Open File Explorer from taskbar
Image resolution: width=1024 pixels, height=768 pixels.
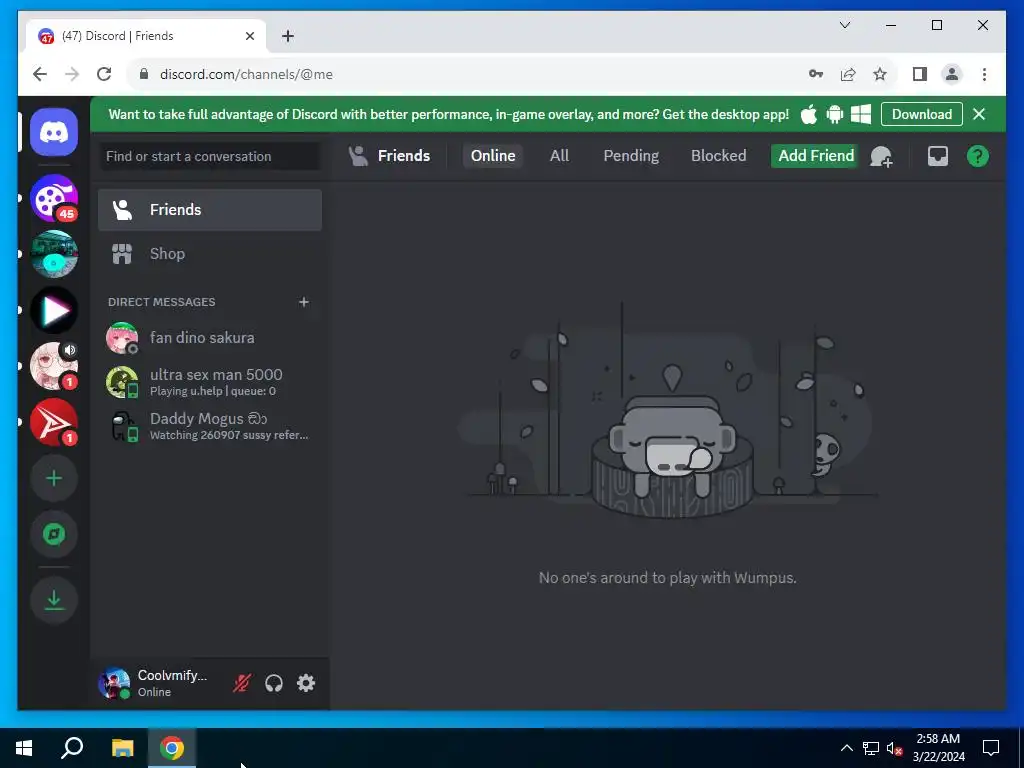pos(123,748)
